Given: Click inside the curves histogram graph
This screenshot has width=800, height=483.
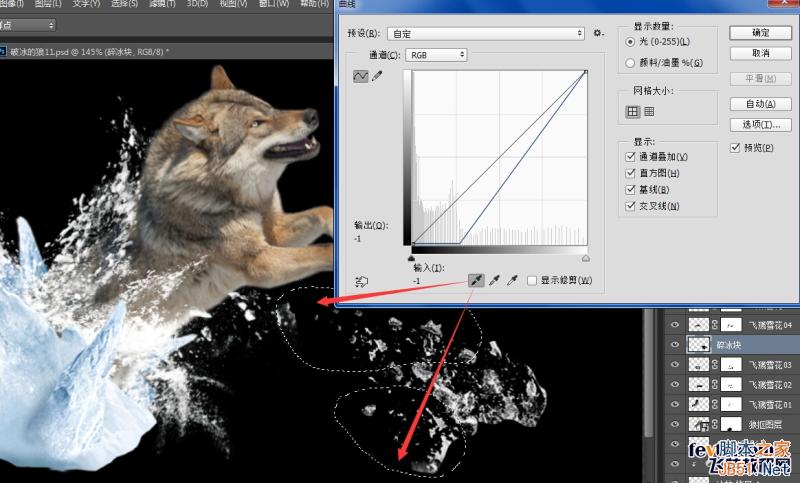Looking at the screenshot, I should (499, 158).
